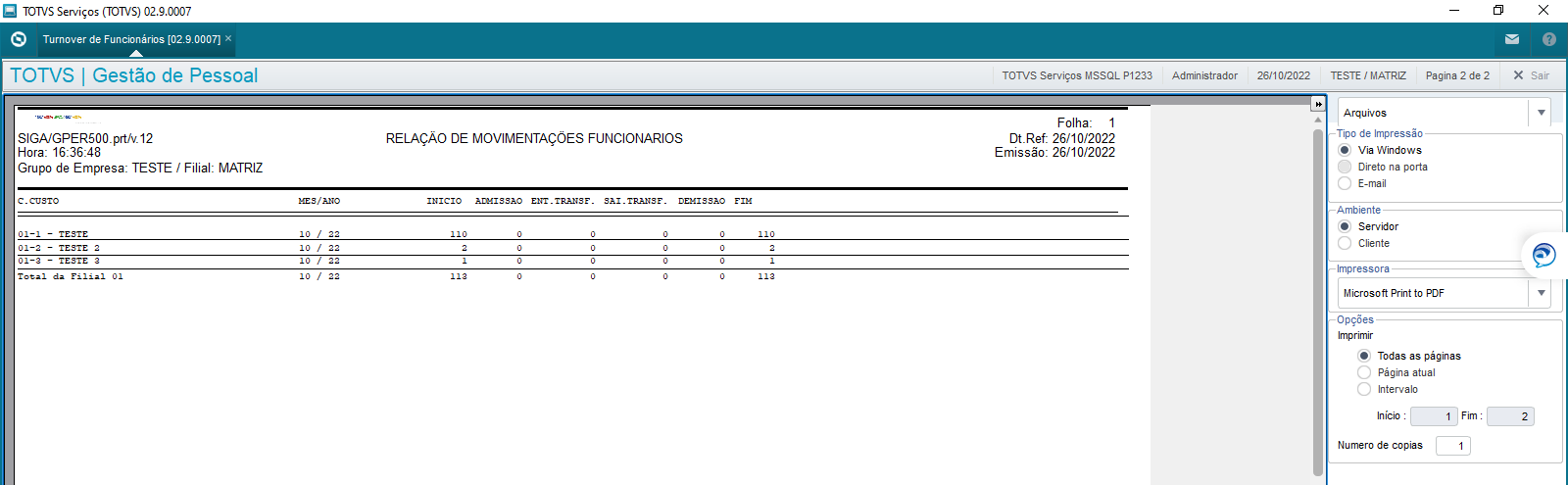The width and height of the screenshot is (1568, 485).
Task: Click the ADMISSAO column header
Action: [499, 201]
